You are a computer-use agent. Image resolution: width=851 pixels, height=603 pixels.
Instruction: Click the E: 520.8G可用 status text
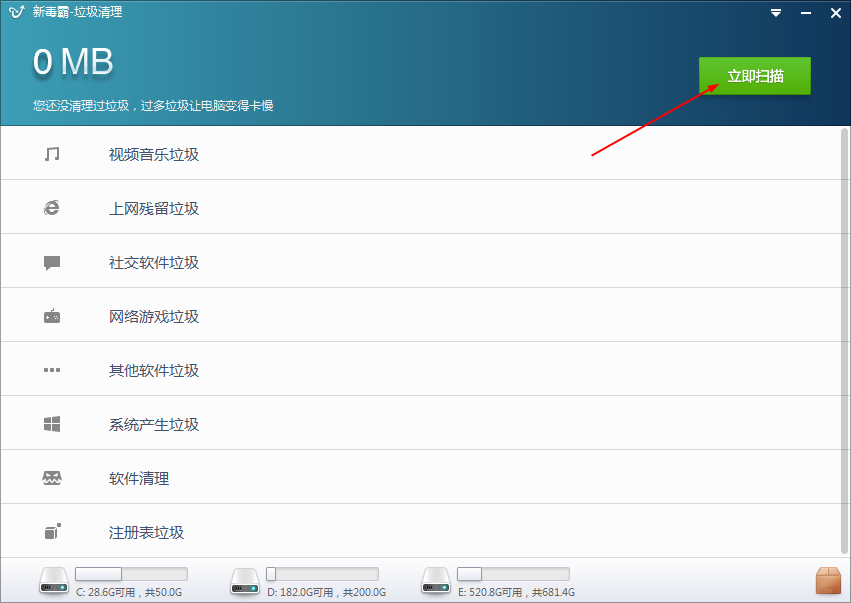point(516,592)
